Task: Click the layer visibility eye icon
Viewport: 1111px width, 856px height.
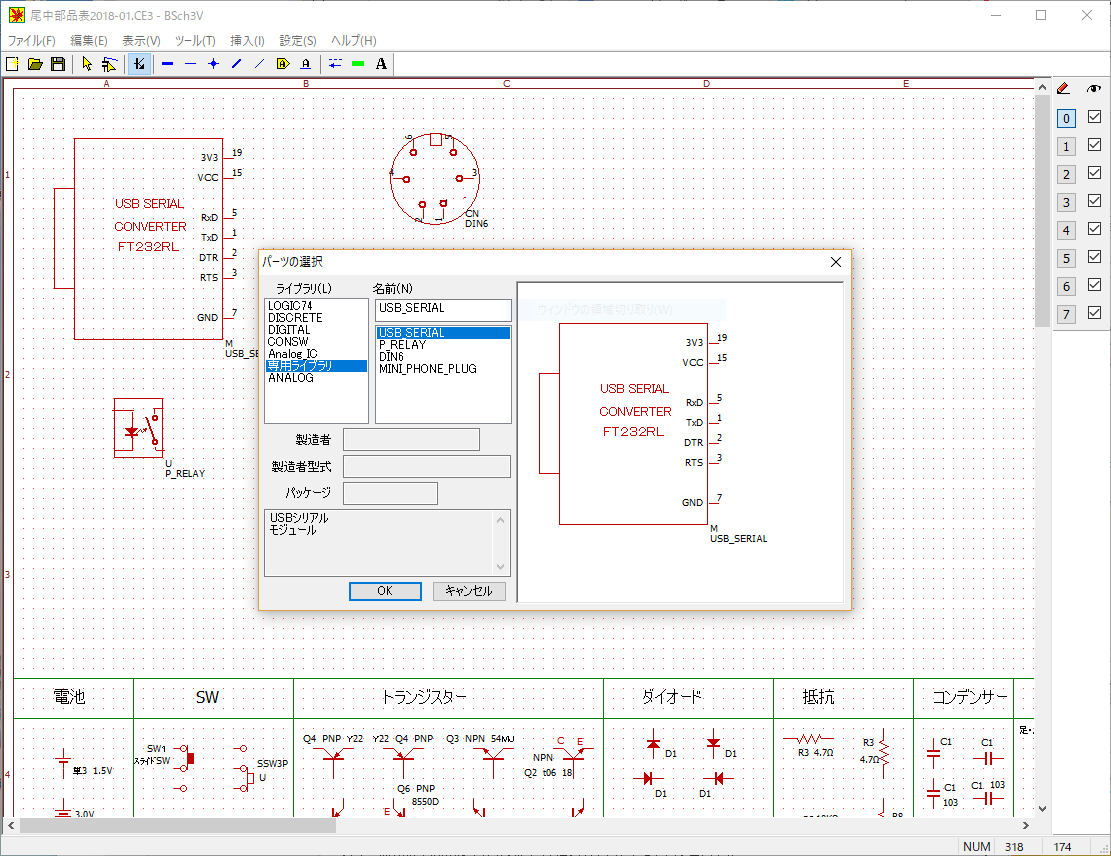Action: coord(1093,90)
